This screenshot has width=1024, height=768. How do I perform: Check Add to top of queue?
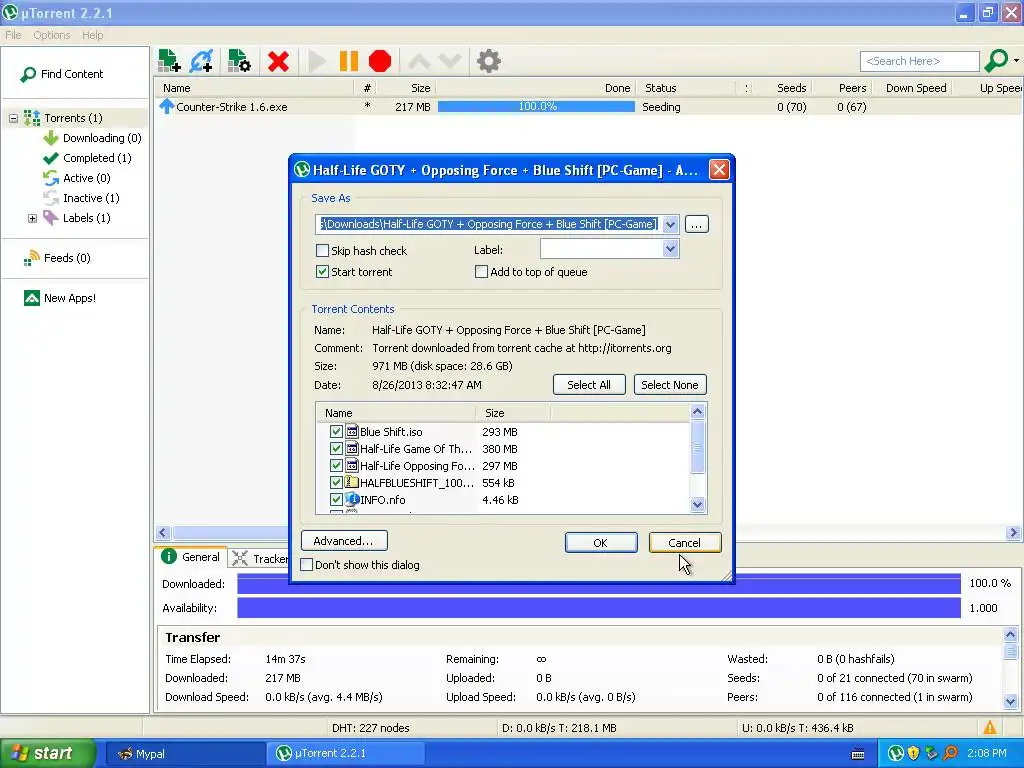tap(481, 272)
